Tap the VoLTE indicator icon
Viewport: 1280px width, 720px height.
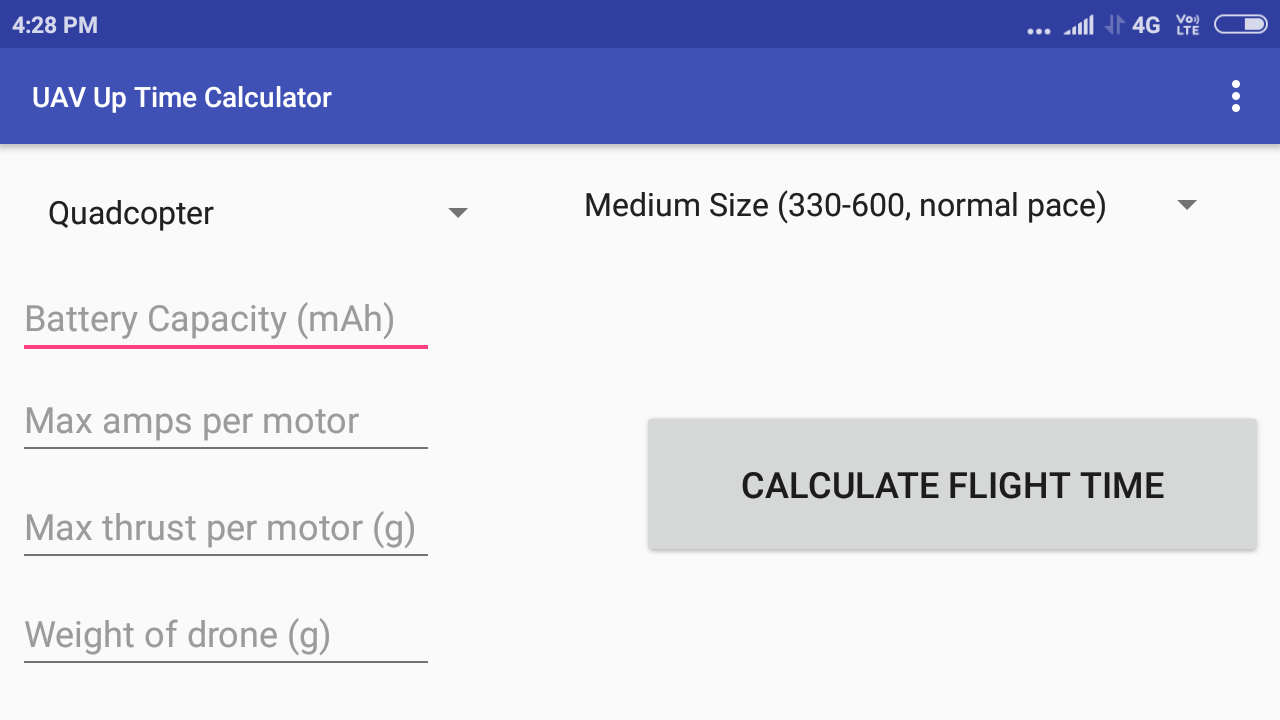(x=1188, y=25)
